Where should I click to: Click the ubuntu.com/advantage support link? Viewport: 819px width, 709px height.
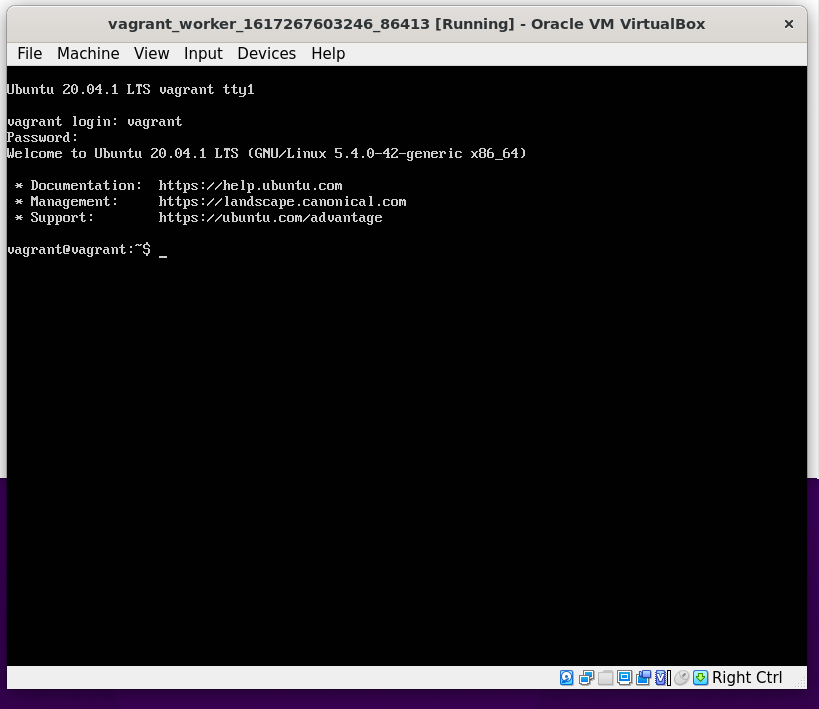click(x=270, y=217)
